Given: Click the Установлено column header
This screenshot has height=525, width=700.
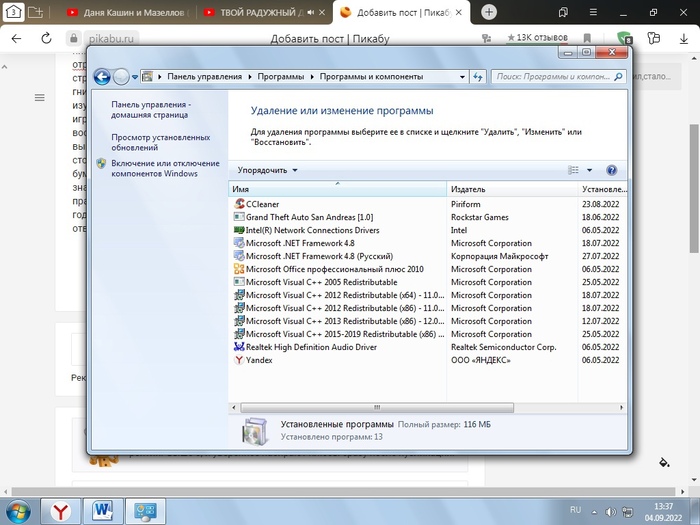Looking at the screenshot, I should [604, 189].
